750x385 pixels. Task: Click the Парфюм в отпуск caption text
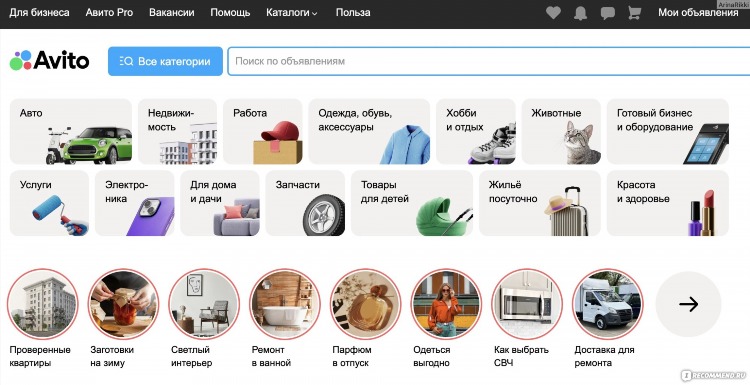pos(352,356)
